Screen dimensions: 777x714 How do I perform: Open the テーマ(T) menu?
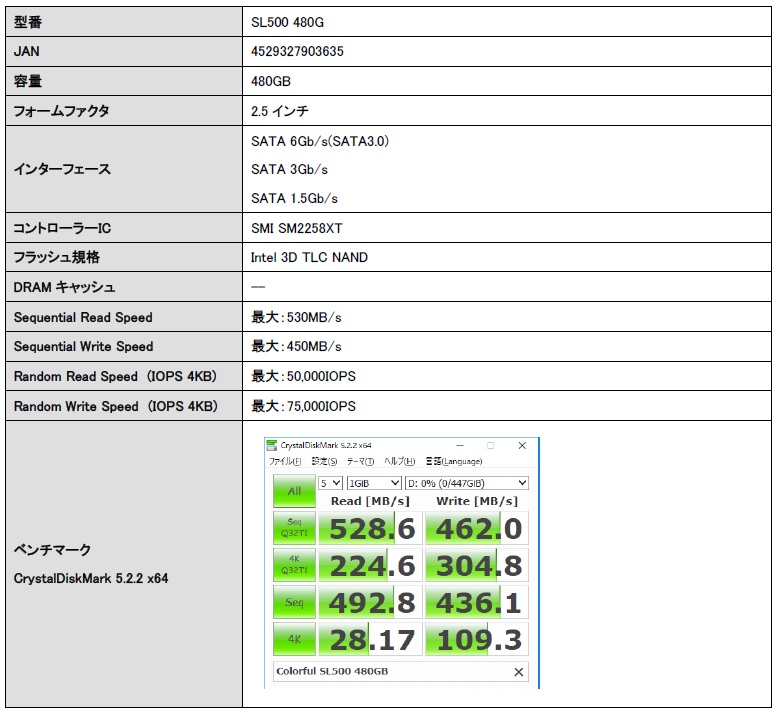pos(360,461)
